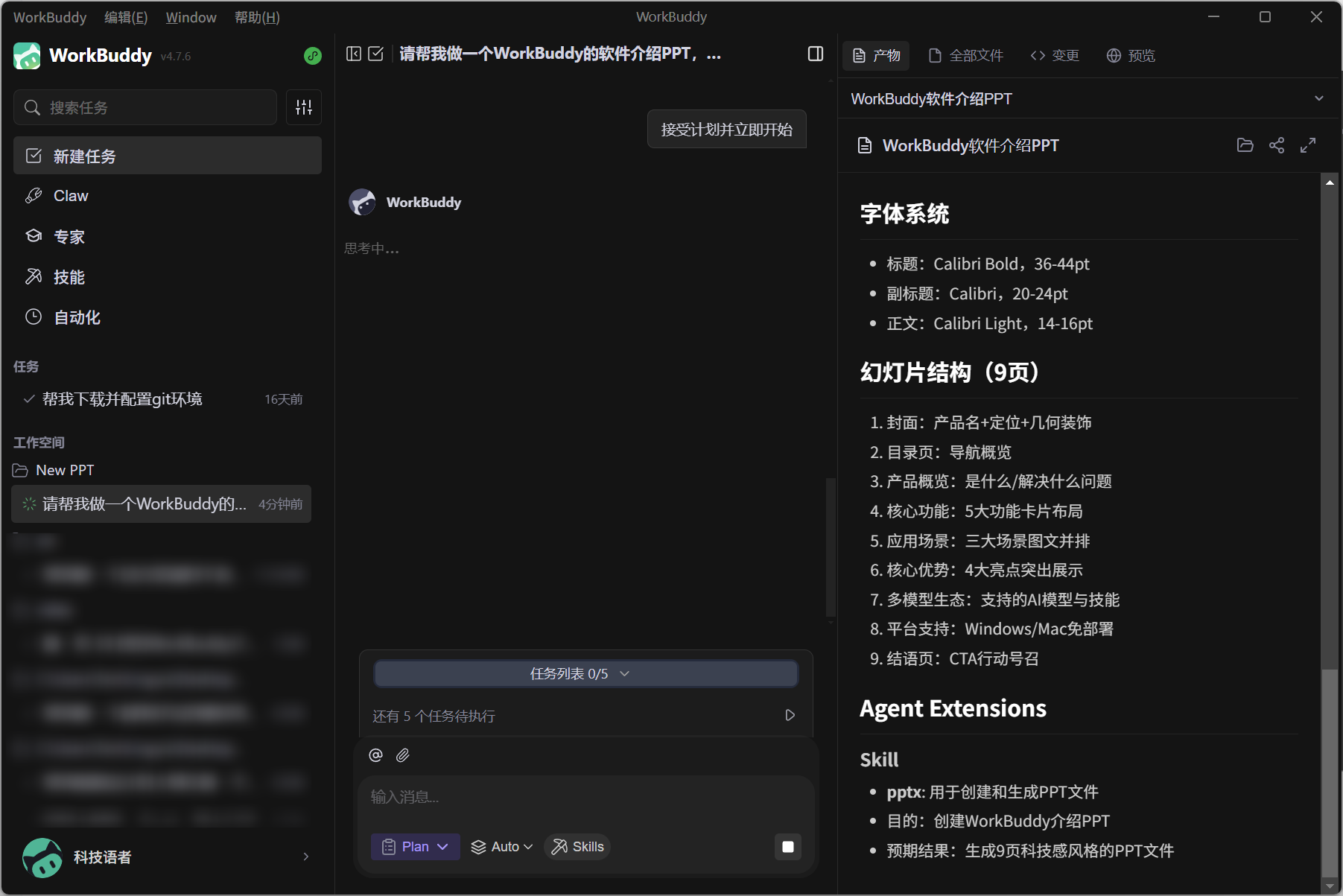Image resolution: width=1343 pixels, height=896 pixels.
Task: Collapse the left sidebar panel icon
Action: click(354, 54)
